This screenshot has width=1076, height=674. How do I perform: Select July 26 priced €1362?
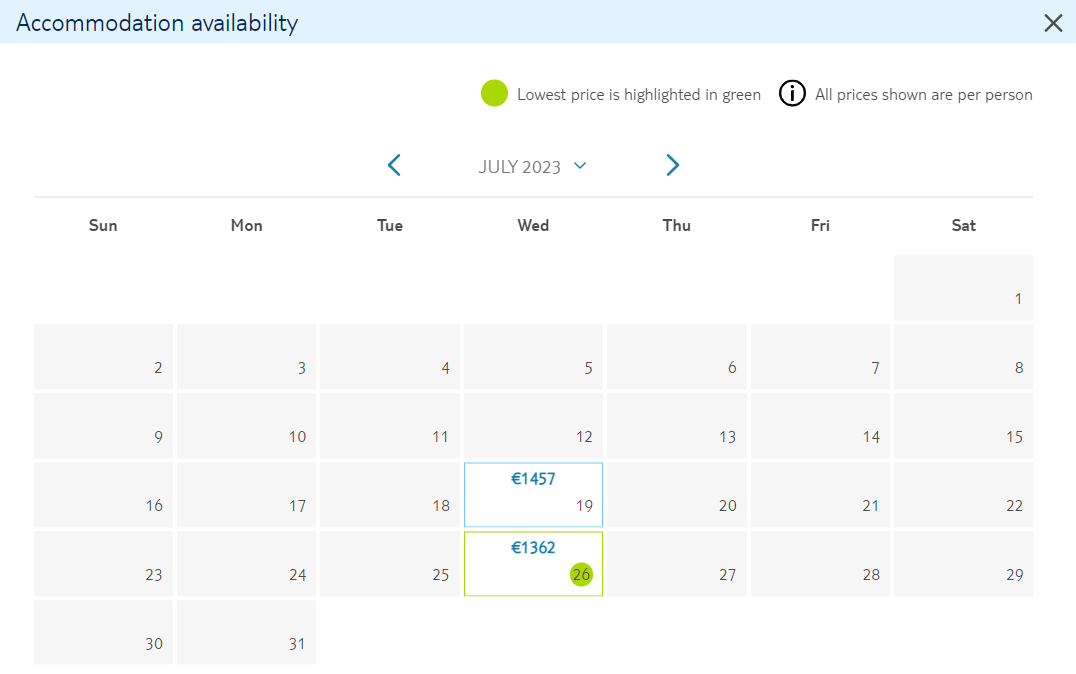533,563
